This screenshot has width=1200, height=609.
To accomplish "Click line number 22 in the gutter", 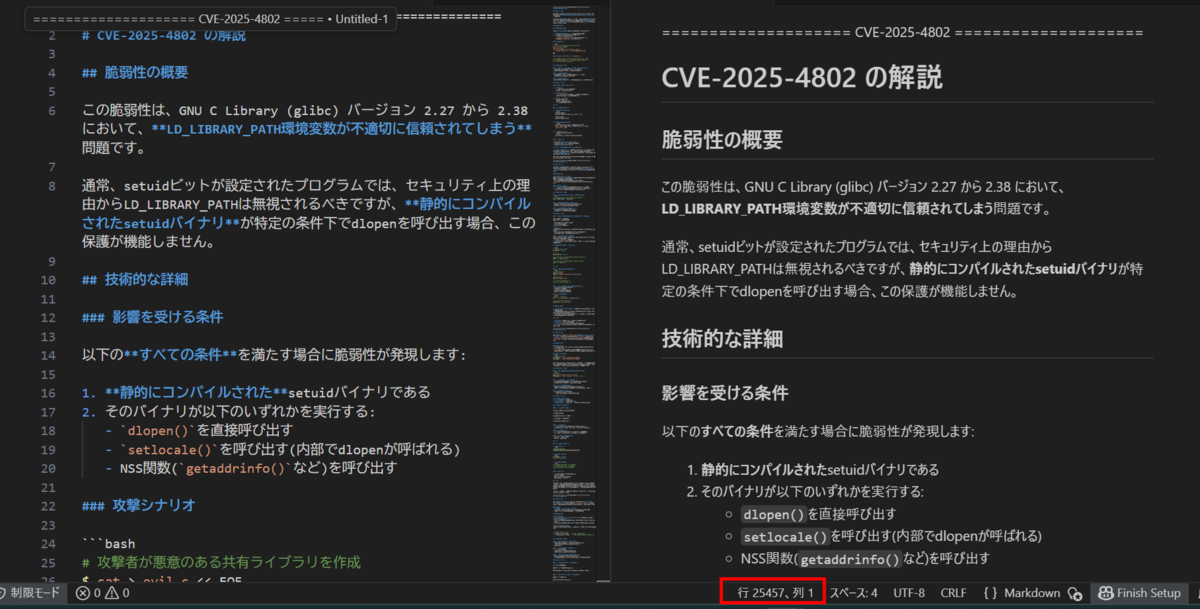I will coord(48,504).
